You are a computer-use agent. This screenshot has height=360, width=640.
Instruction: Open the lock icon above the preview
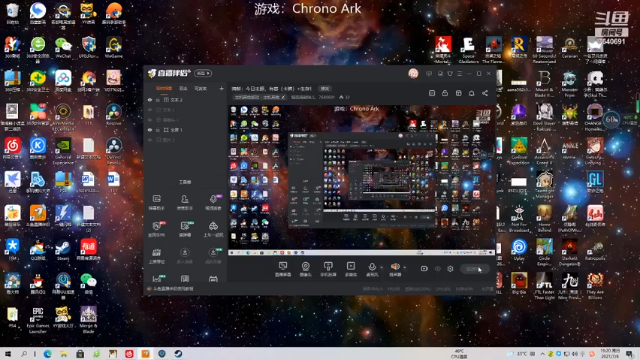point(445,93)
